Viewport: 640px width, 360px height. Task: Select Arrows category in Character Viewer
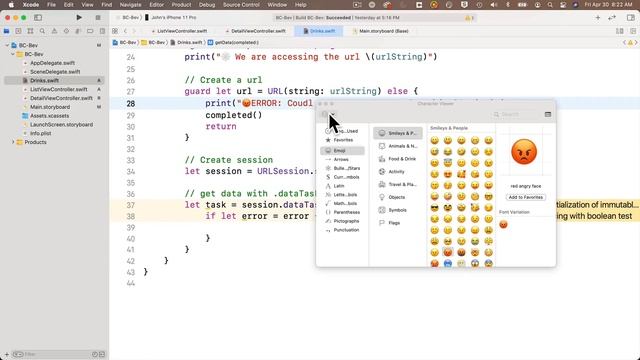(x=342, y=160)
